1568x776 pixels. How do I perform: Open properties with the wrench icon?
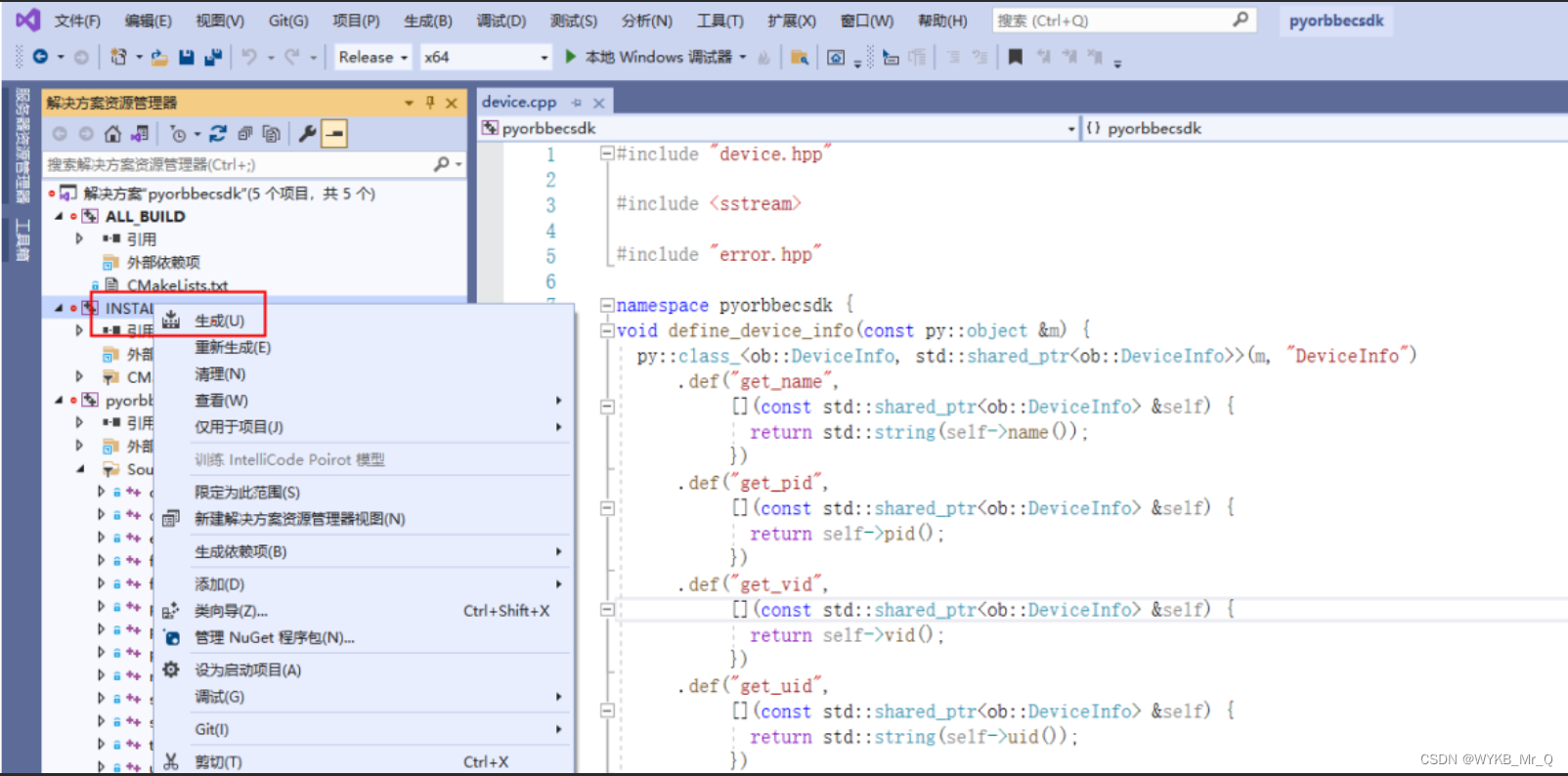tap(307, 134)
